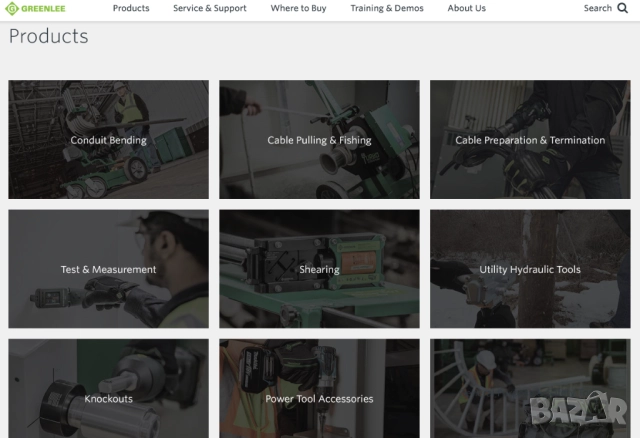The image size is (640, 438).
Task: Open Training & Demos menu
Action: [387, 8]
